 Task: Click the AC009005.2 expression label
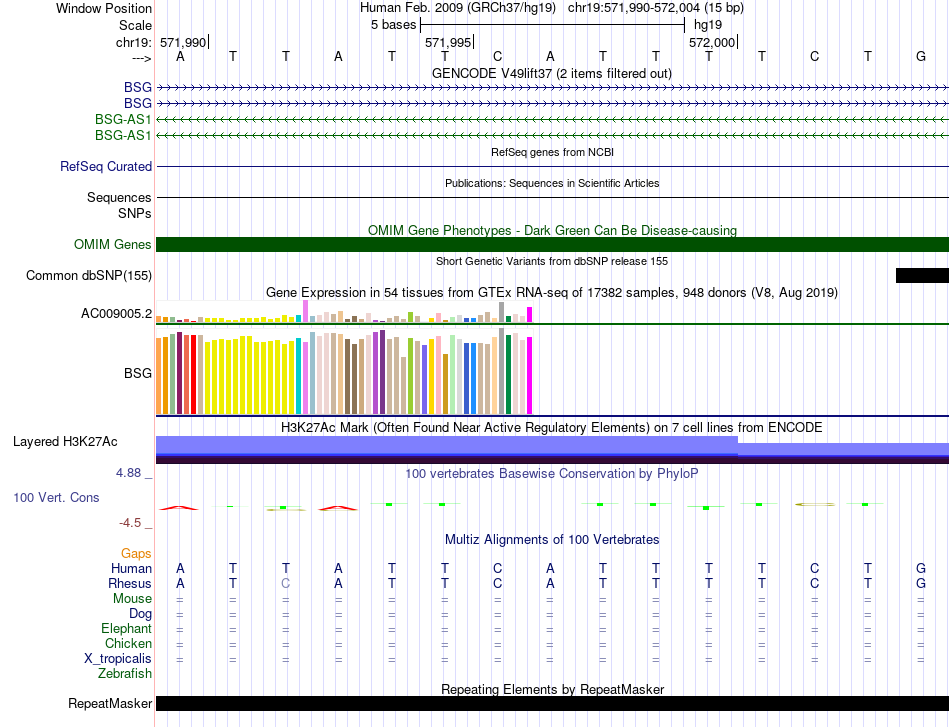click(x=116, y=313)
